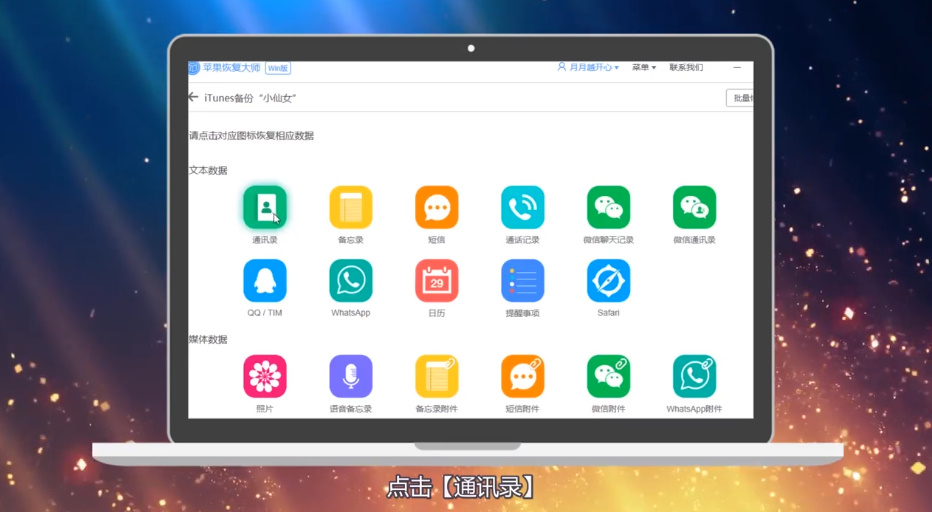Open the 日历 calendar icon
932x512 pixels.
437,281
